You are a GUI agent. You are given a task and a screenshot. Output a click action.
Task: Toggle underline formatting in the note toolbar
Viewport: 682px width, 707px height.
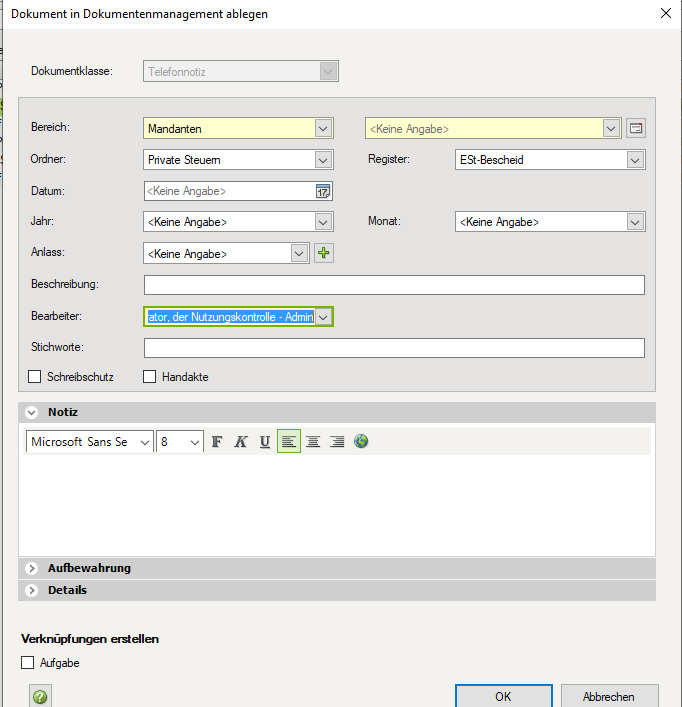pos(265,442)
